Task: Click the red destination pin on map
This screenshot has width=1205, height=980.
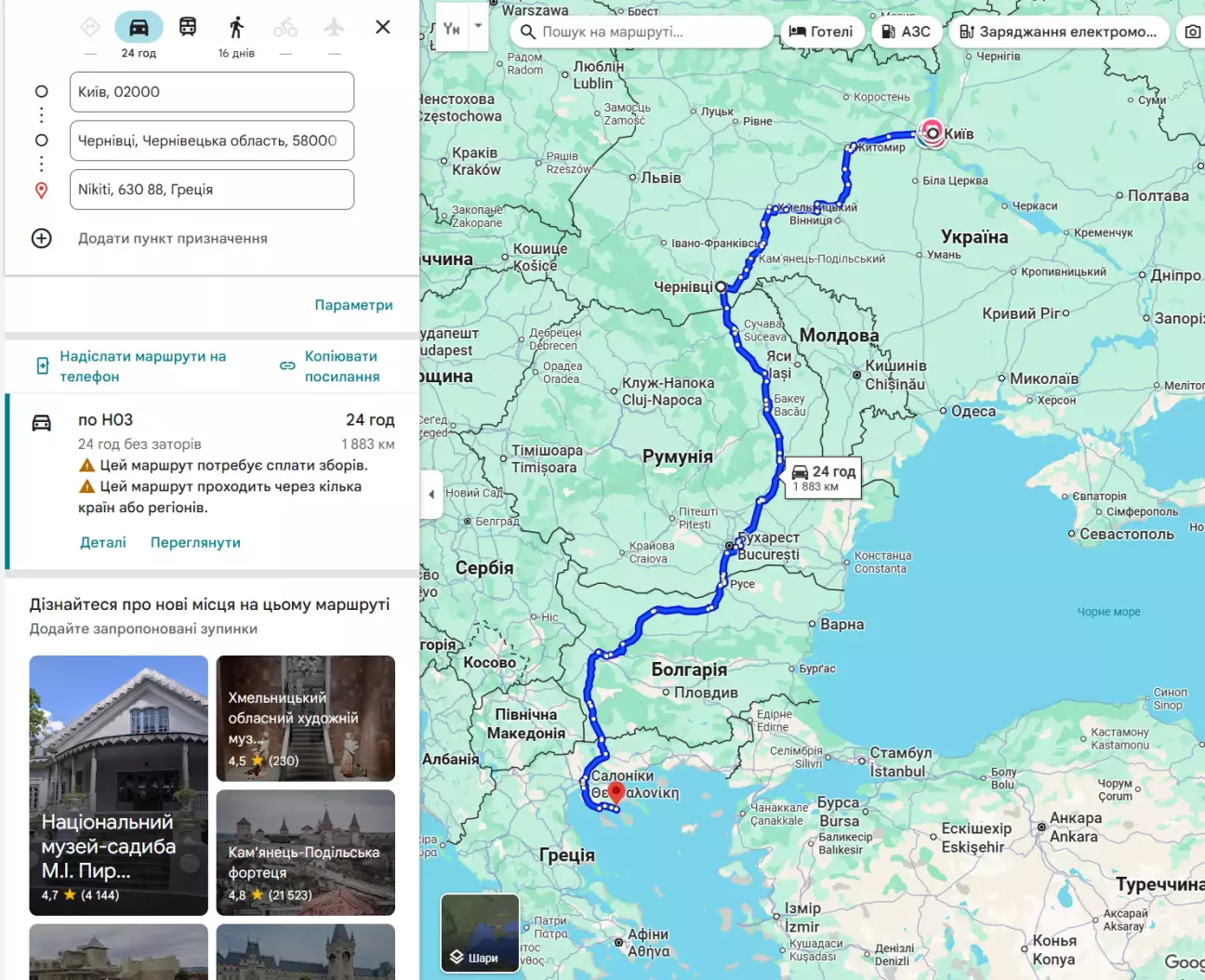Action: coord(616,793)
